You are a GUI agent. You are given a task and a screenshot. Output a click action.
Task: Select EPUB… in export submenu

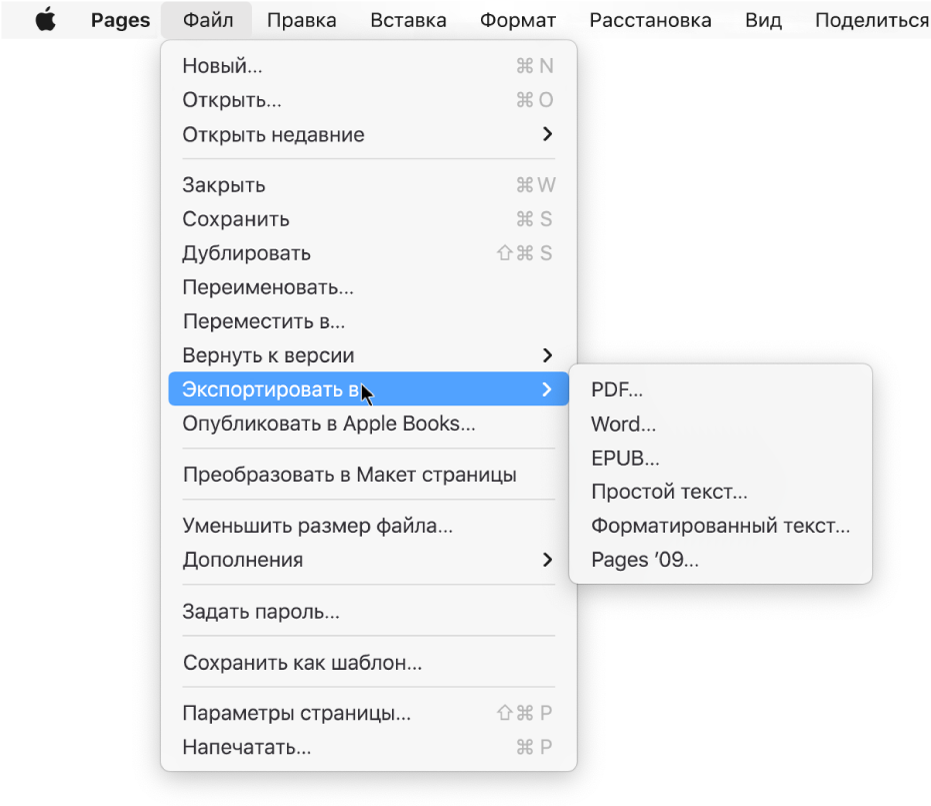coord(625,458)
